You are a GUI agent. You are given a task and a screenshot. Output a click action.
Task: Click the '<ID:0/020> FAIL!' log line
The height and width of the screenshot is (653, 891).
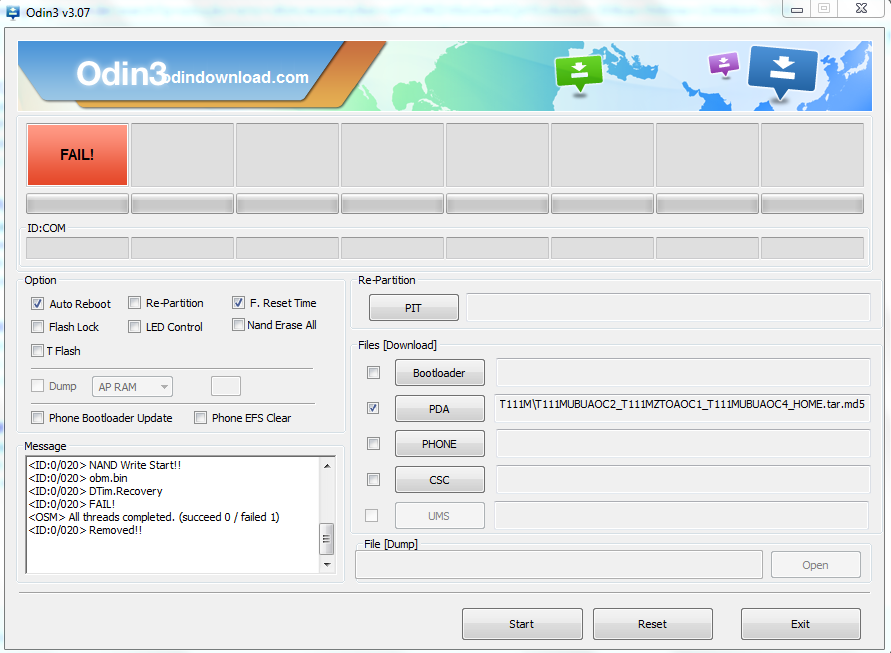(72, 504)
